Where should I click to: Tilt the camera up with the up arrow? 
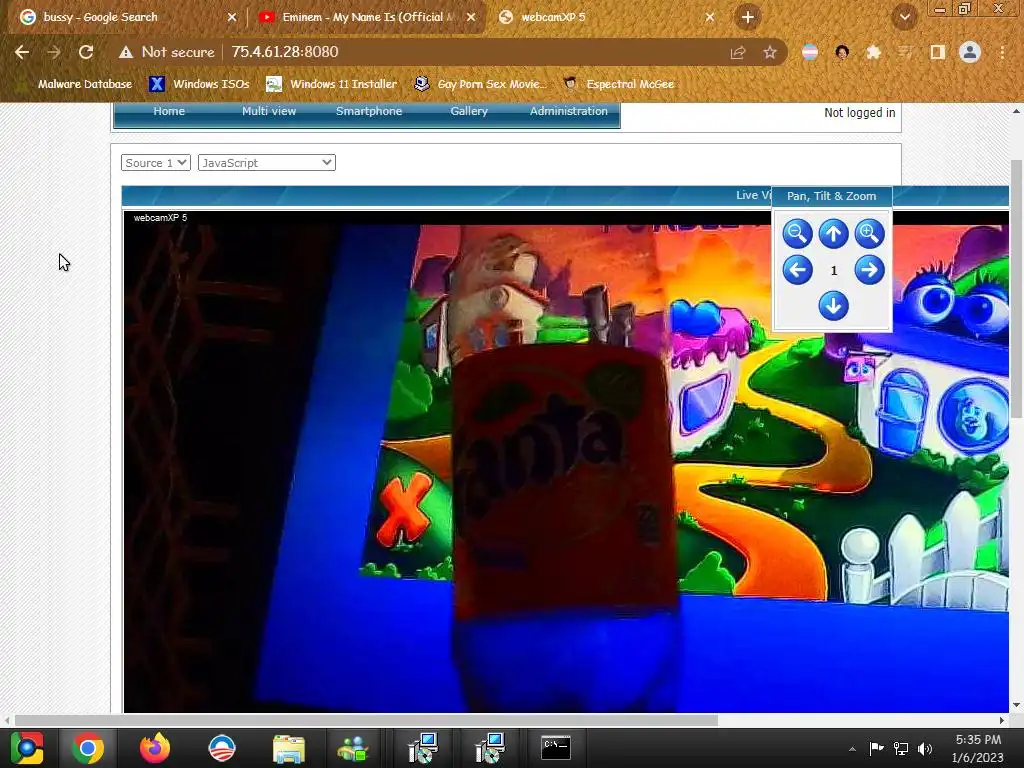[833, 234]
